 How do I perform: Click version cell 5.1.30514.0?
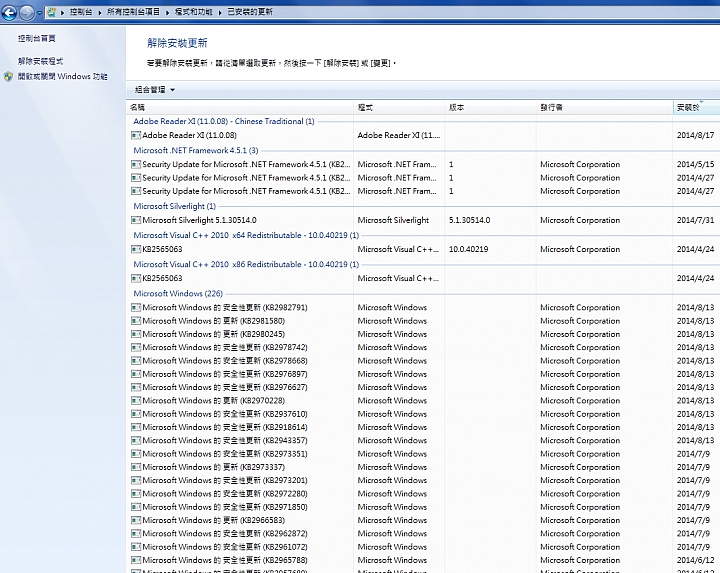(x=469, y=220)
